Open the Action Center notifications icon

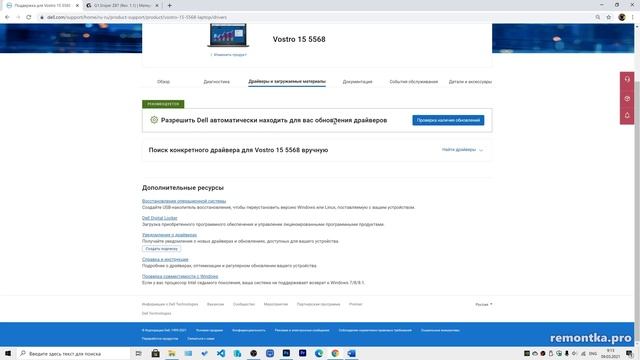click(x=629, y=353)
